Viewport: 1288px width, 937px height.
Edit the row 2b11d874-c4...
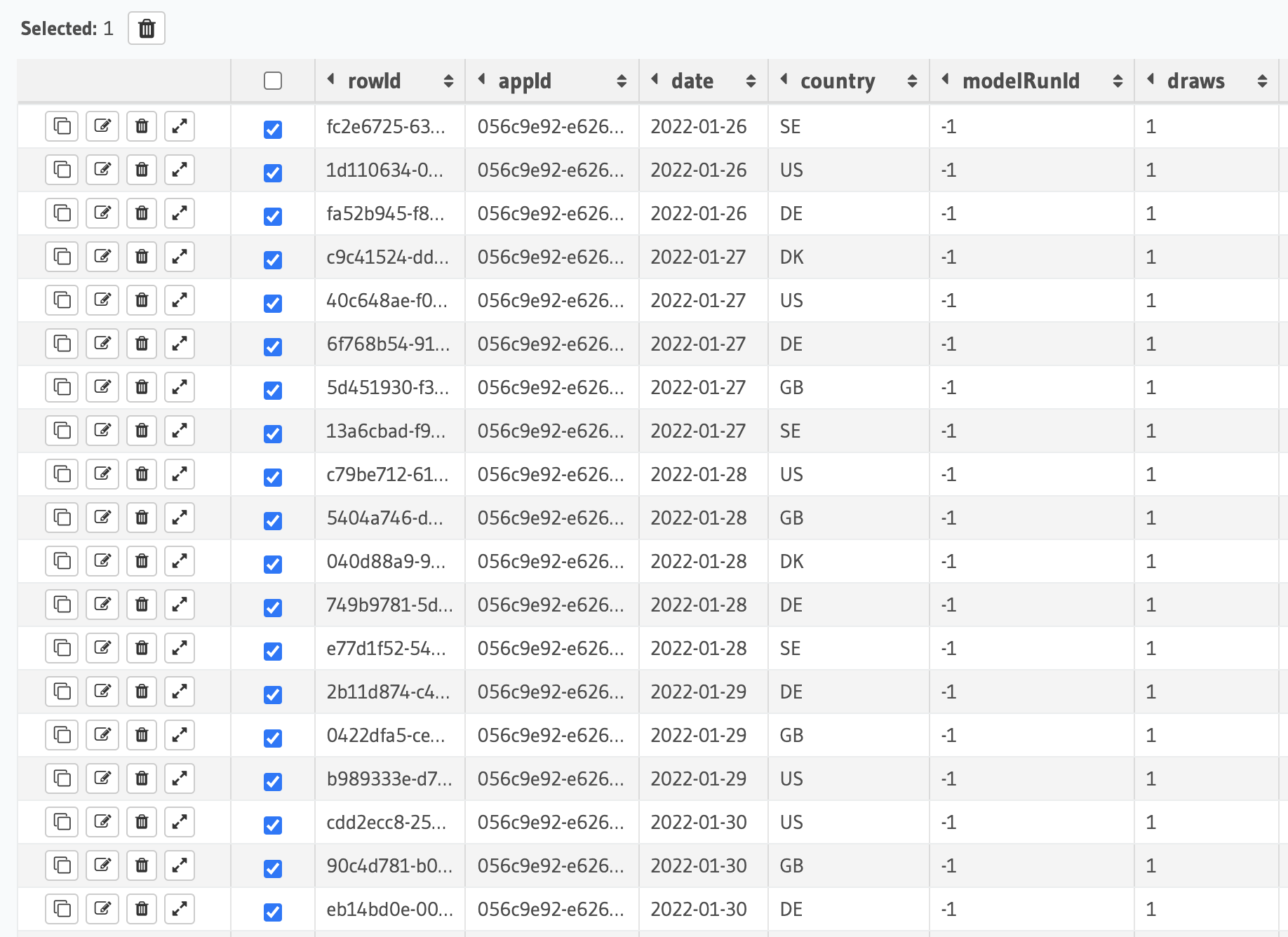[x=102, y=692]
